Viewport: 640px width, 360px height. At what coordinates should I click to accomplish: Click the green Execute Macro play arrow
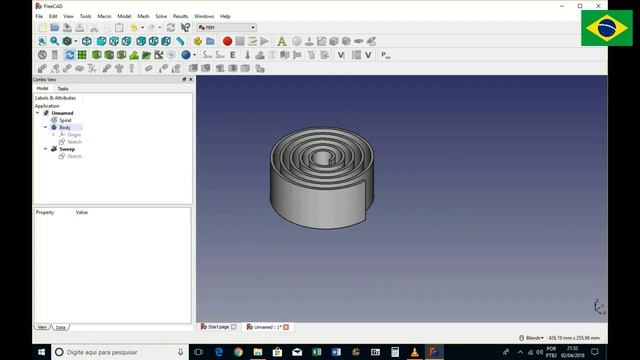[x=264, y=41]
